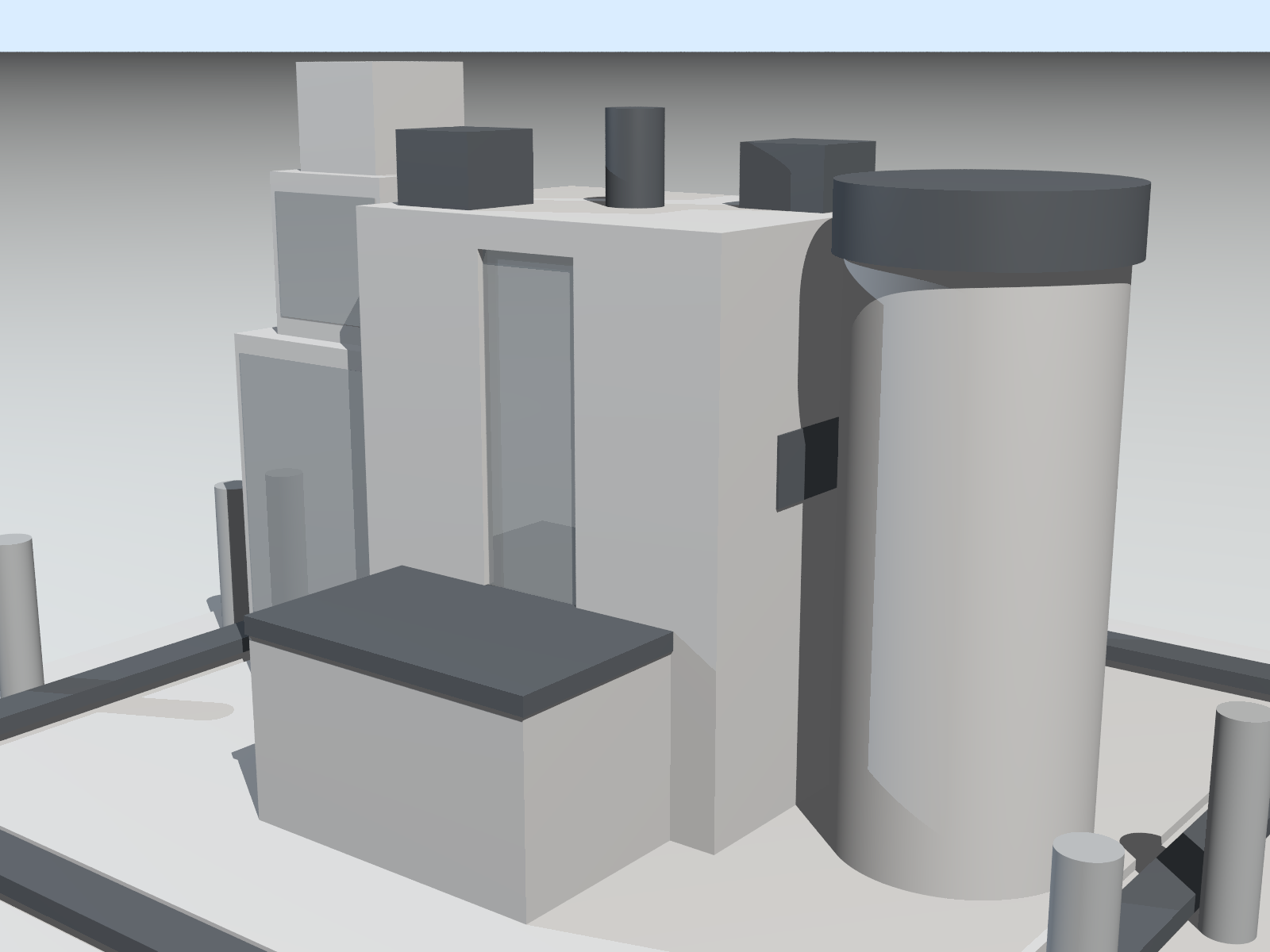Click the light blue sky strip
The image size is (1270, 952).
click(635, 24)
